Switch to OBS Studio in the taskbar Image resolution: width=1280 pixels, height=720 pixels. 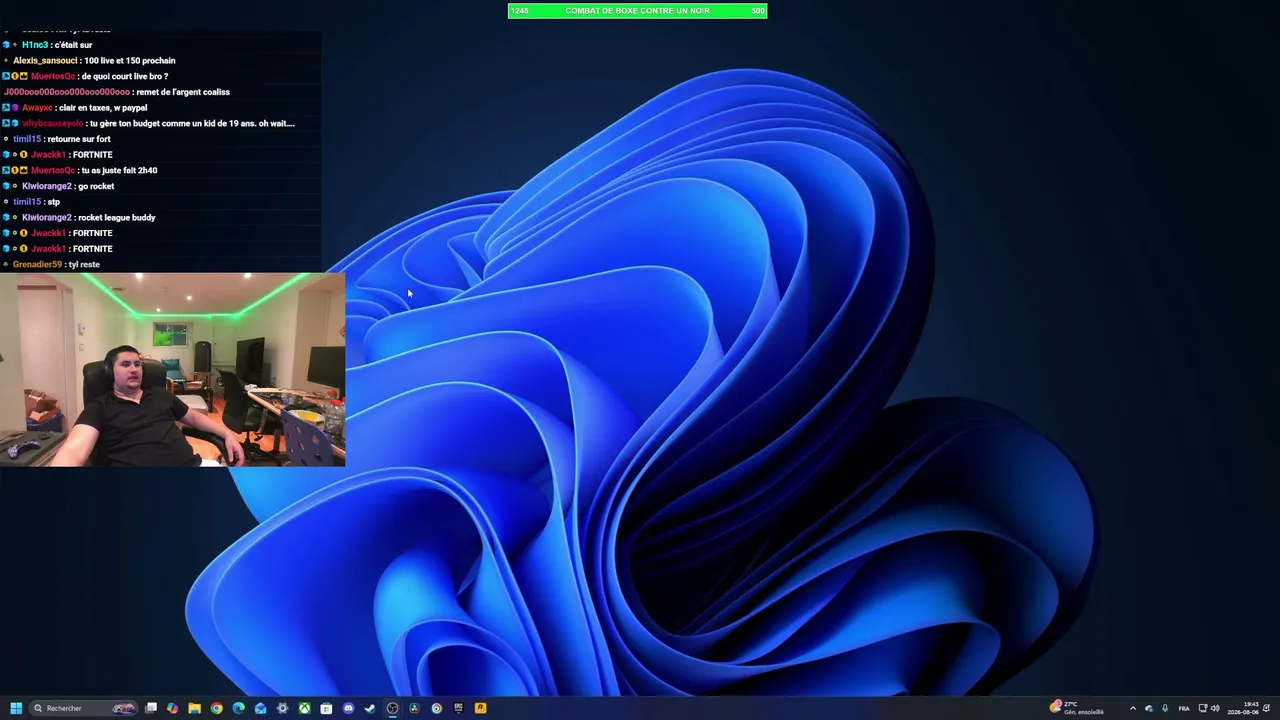393,708
